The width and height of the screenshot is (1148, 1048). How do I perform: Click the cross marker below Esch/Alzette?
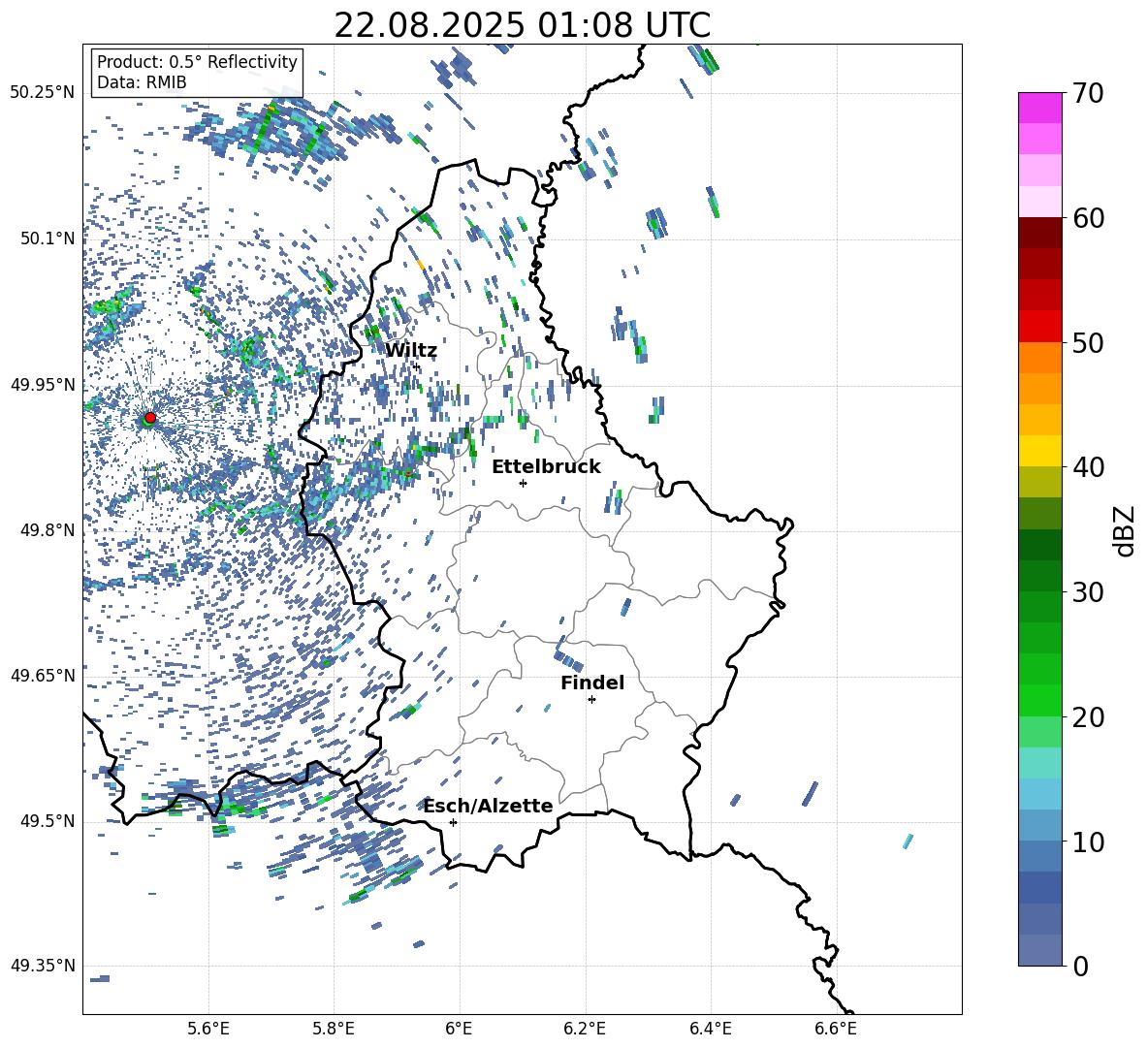pos(453,822)
